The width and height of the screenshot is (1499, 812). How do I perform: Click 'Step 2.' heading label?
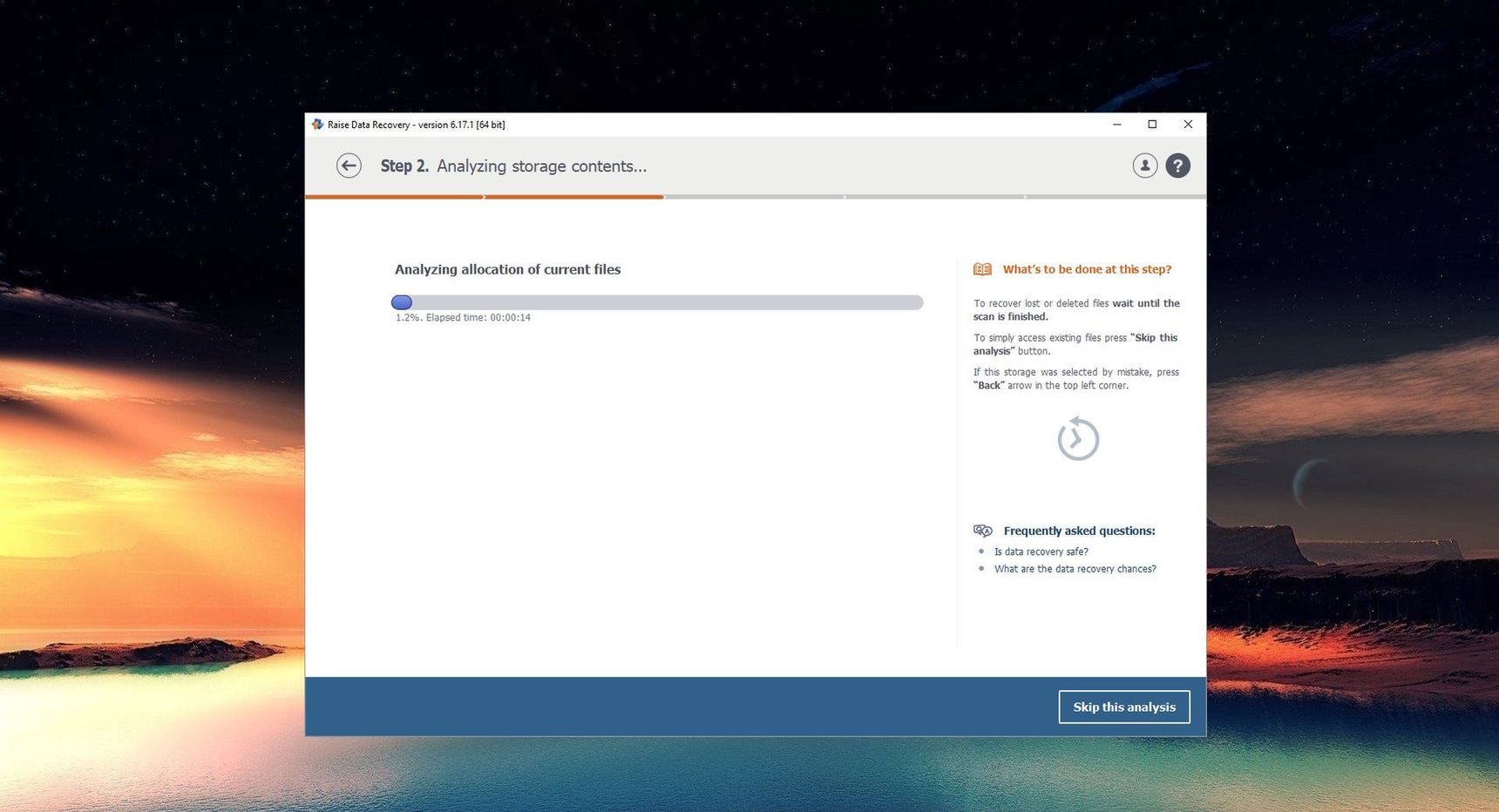(404, 166)
